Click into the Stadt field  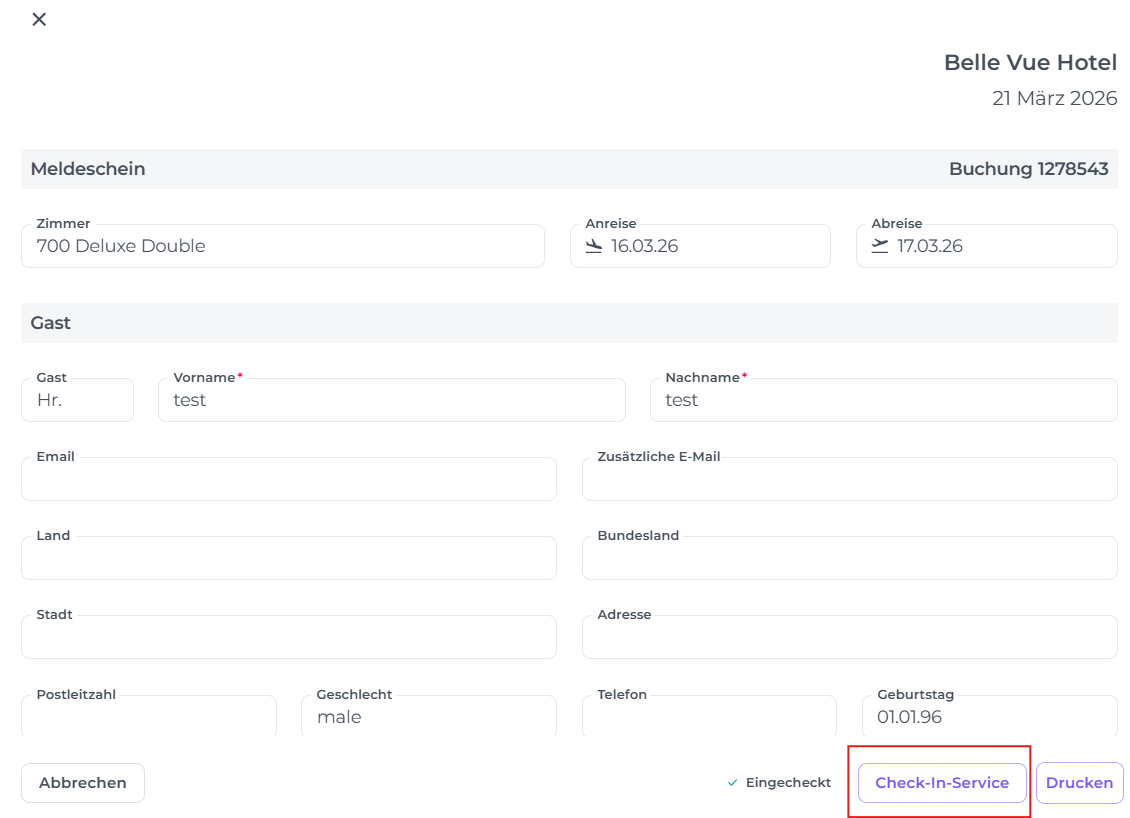coord(288,637)
